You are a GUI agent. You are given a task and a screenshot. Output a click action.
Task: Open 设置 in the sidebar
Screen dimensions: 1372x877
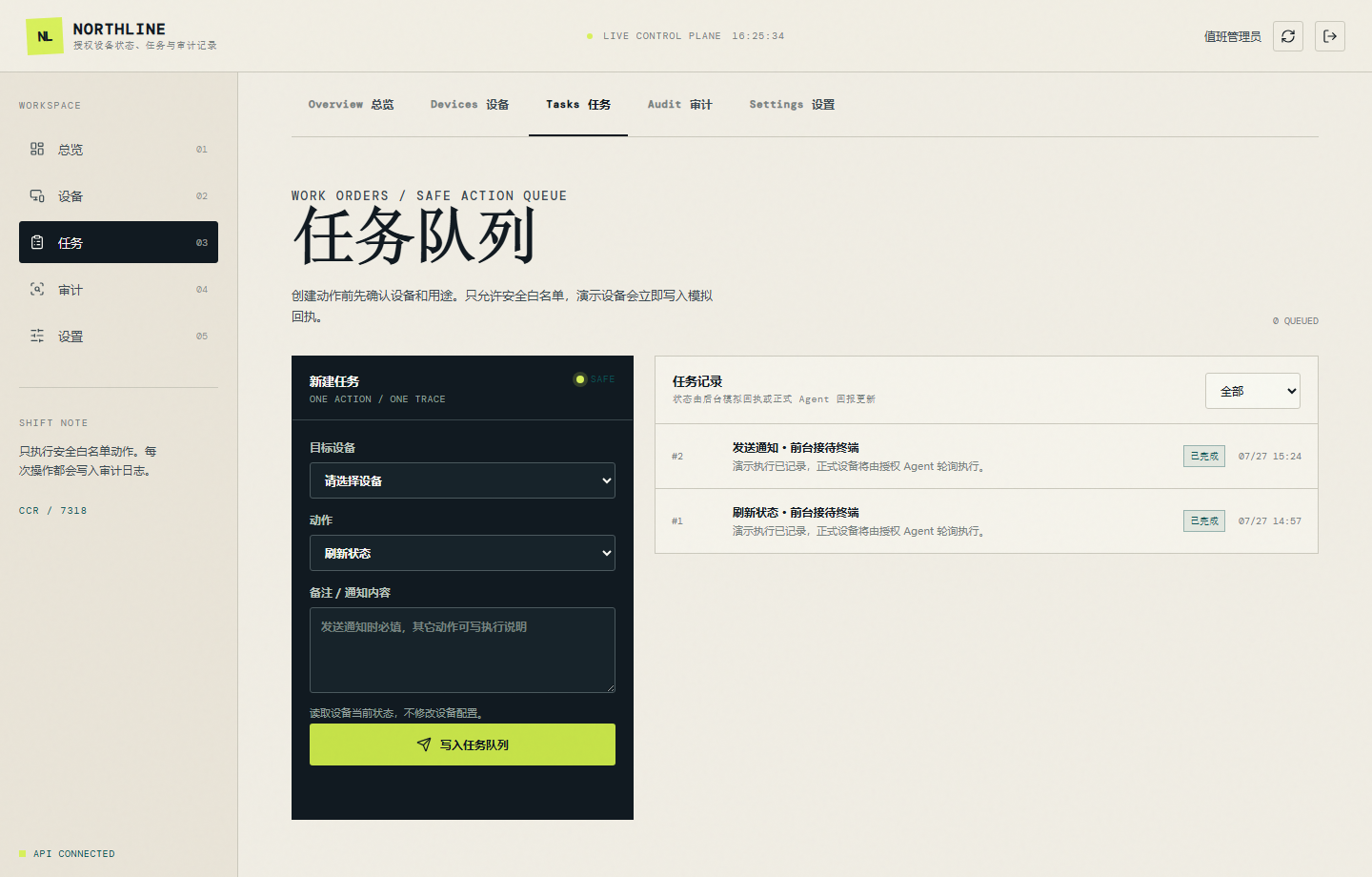118,336
